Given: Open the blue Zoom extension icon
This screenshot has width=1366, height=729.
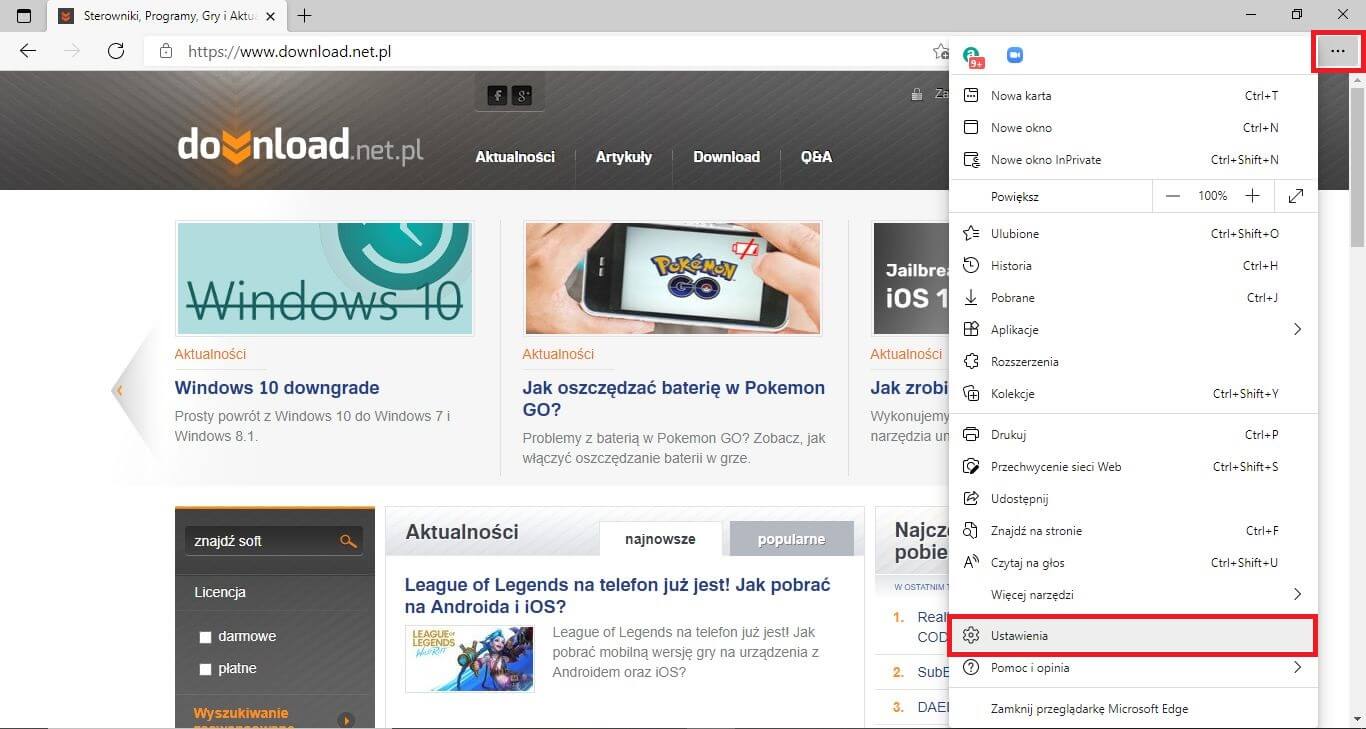Looking at the screenshot, I should click(x=1014, y=55).
